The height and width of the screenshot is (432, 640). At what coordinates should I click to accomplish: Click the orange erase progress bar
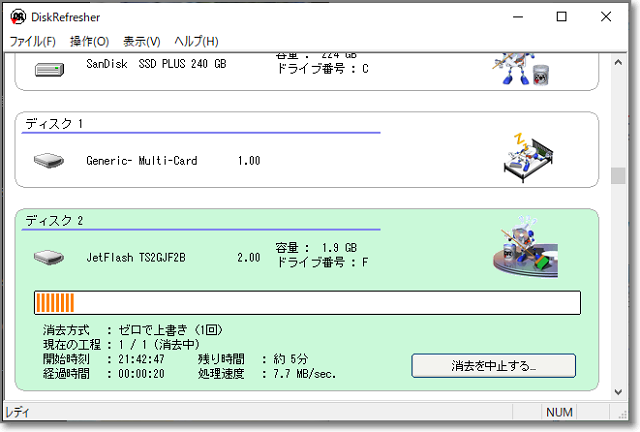pos(306,303)
